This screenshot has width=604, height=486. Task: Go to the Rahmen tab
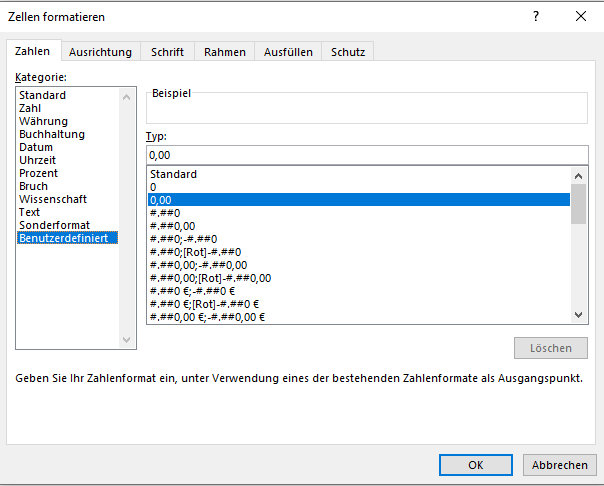225,52
